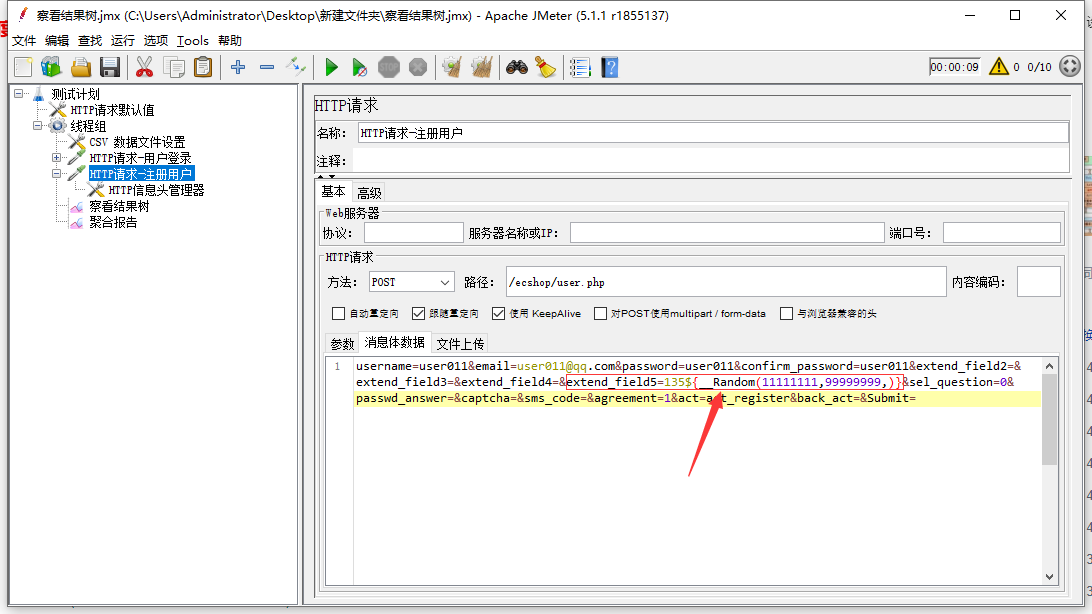Select CSV 数据文件设置 in the tree

click(137, 142)
